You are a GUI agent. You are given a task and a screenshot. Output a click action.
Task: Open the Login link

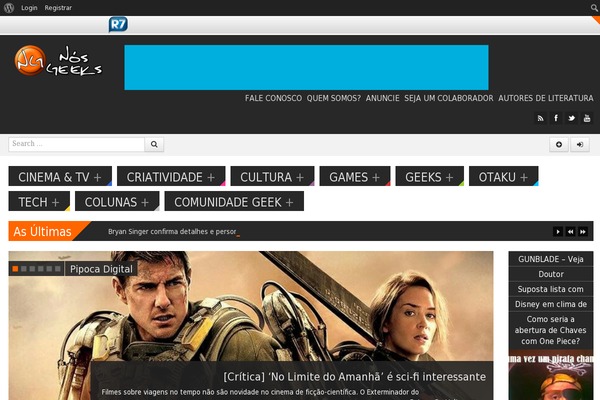pos(29,8)
